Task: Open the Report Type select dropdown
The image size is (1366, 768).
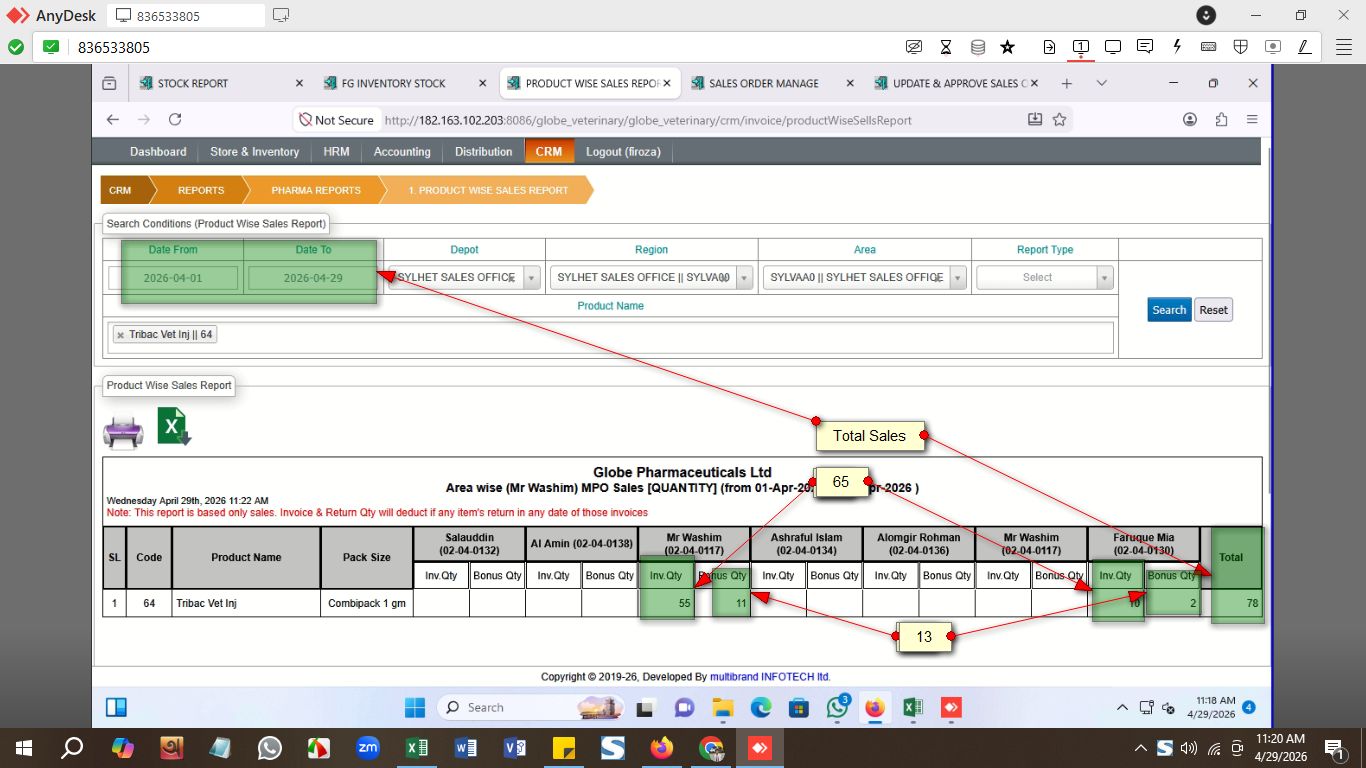Action: (x=1045, y=277)
